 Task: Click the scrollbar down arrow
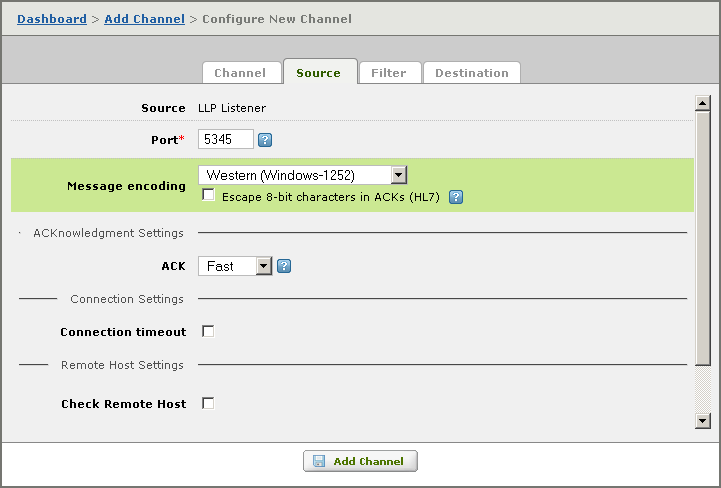coord(703,420)
